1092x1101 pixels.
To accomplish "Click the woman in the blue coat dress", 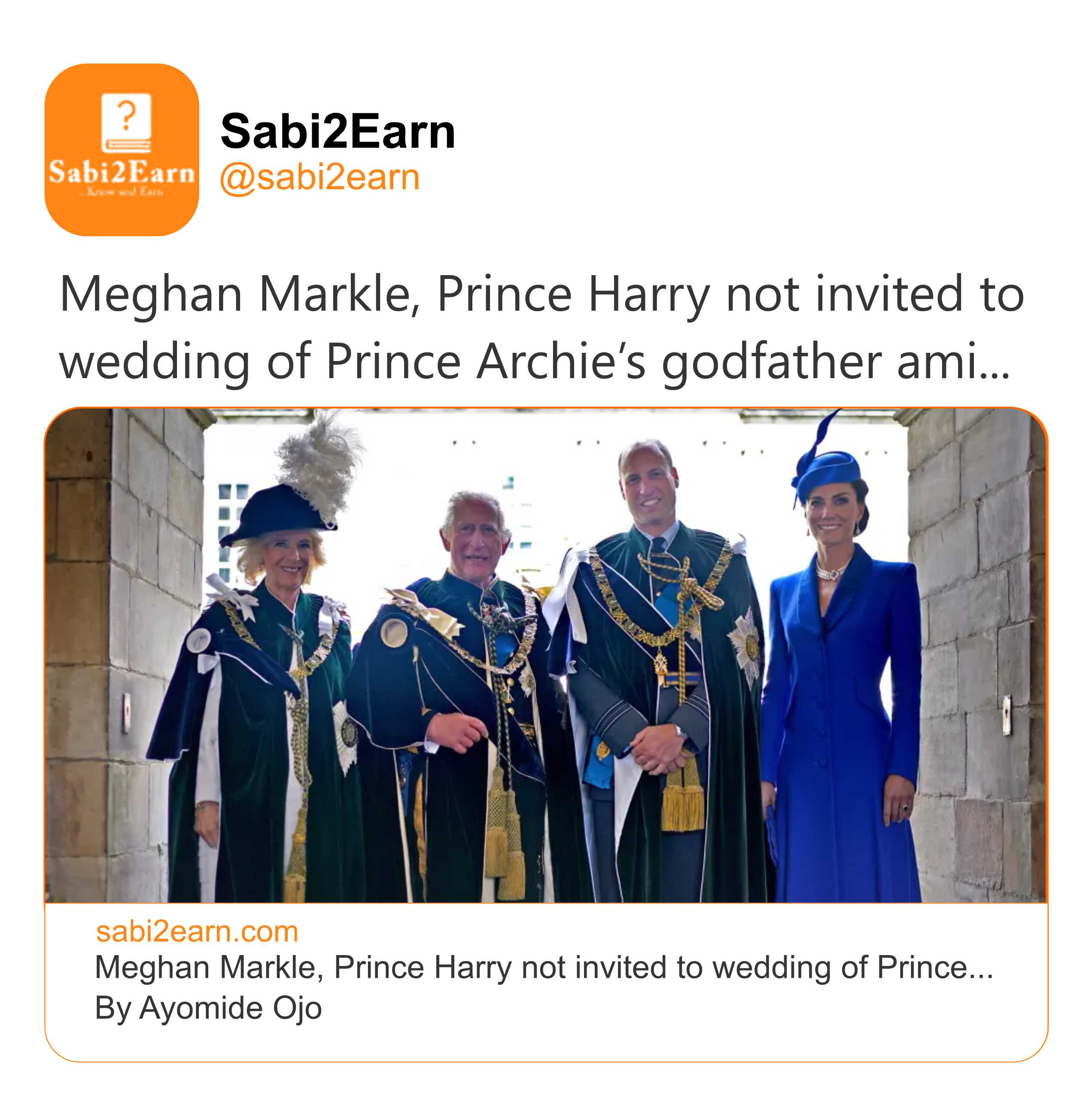I will 841,713.
